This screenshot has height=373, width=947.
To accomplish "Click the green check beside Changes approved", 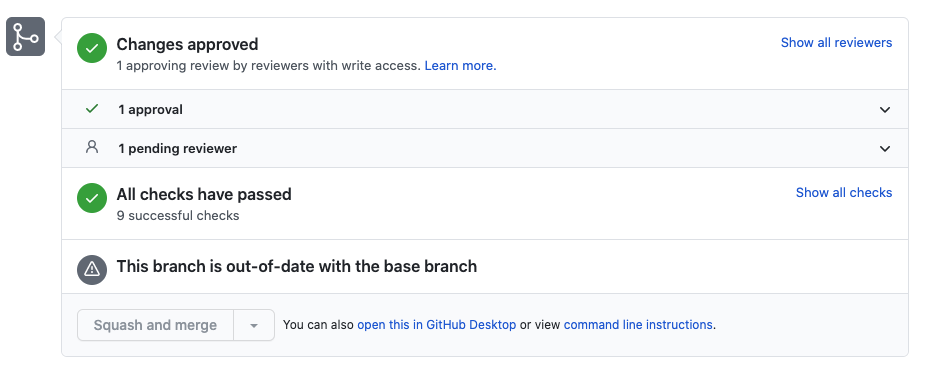I will [92, 48].
